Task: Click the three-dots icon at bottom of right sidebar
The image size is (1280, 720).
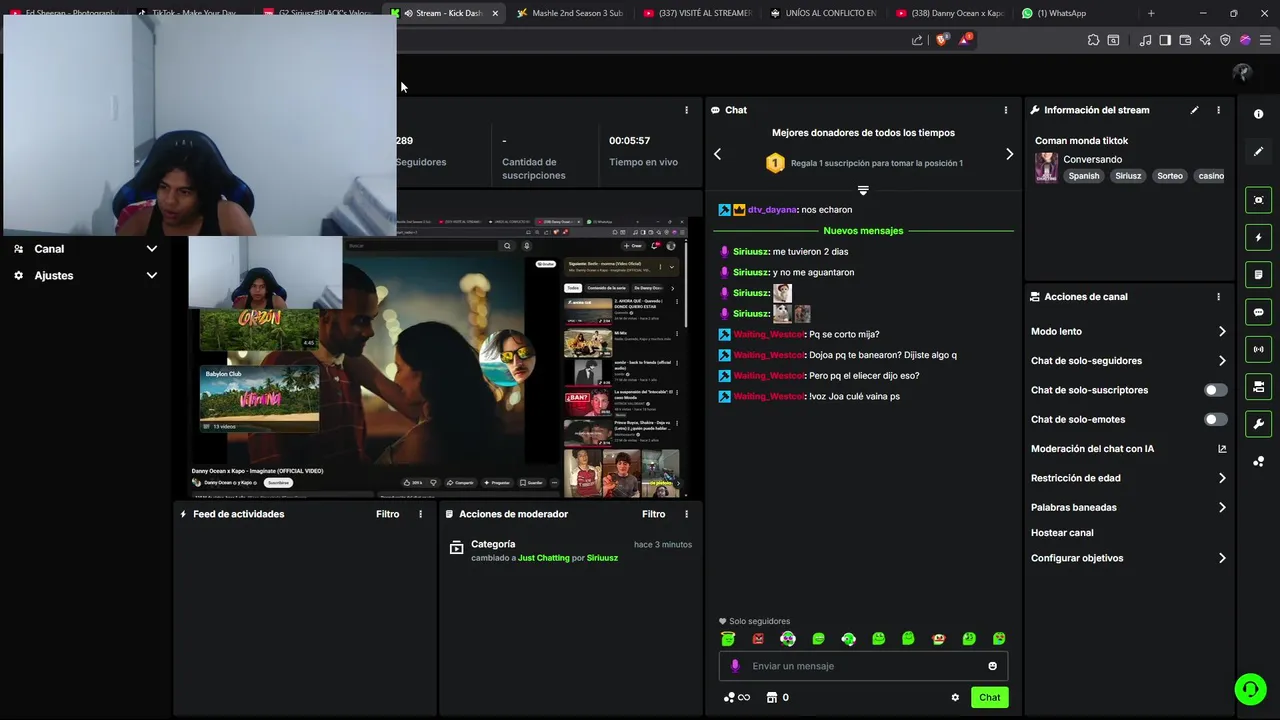Action: click(1258, 461)
